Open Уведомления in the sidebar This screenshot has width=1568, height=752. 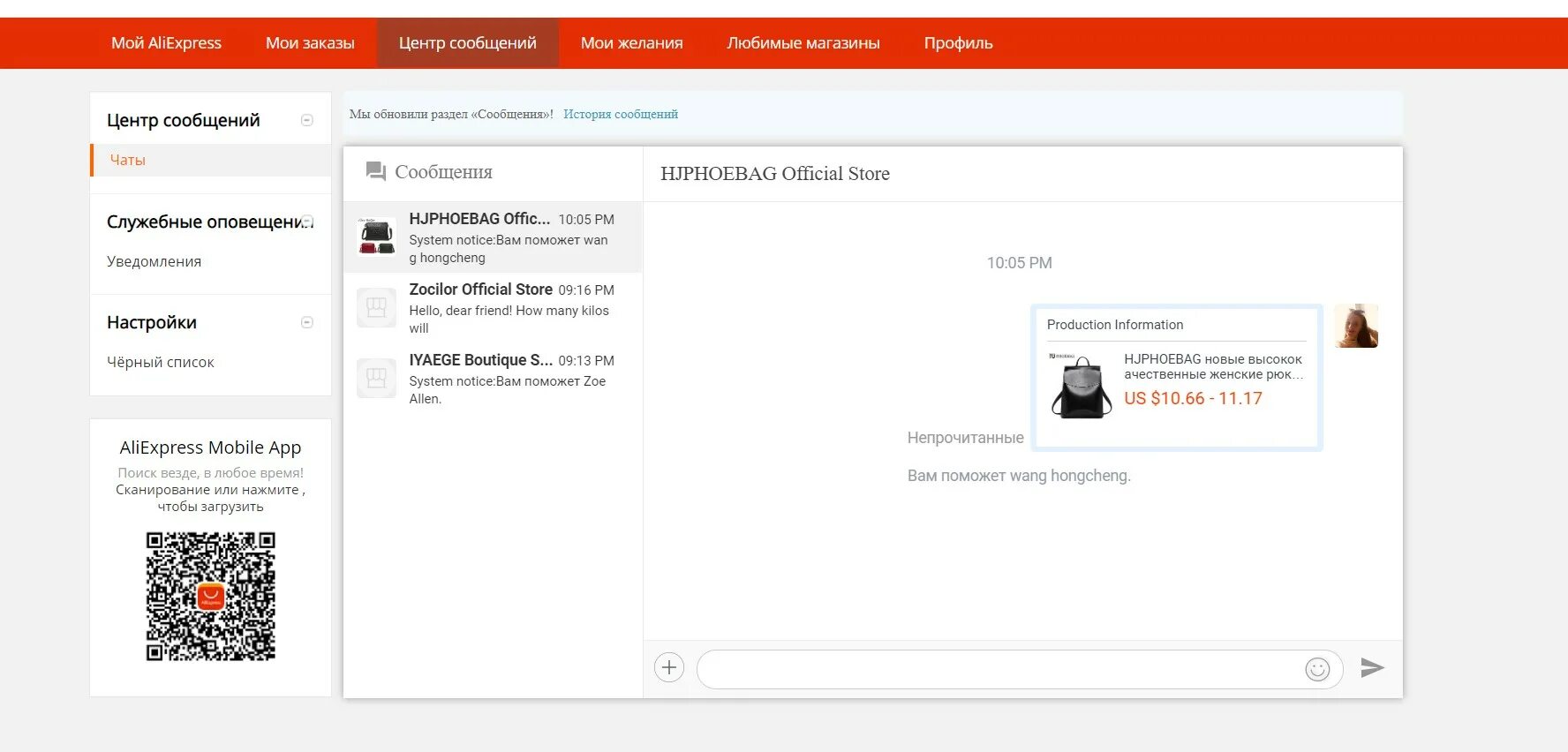154,261
